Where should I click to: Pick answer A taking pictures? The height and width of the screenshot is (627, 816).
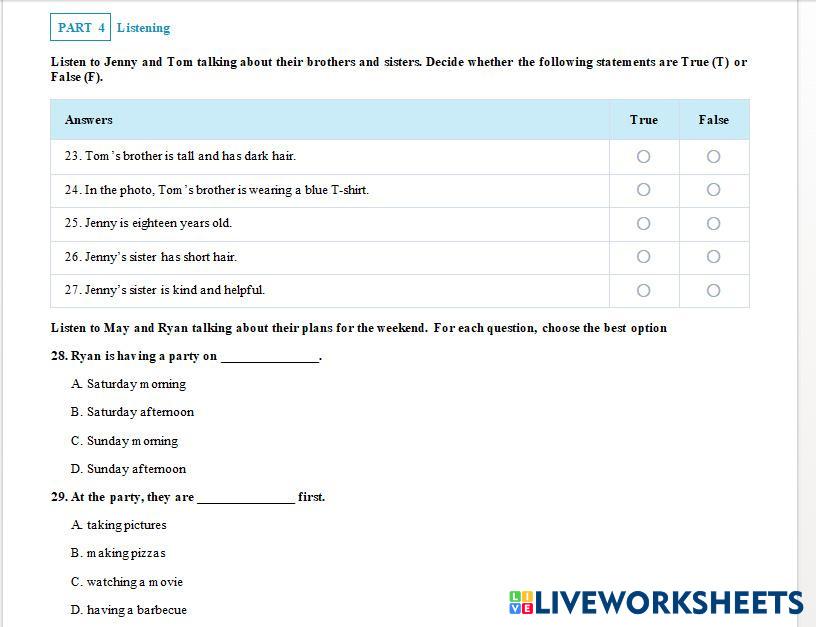pyautogui.click(x=119, y=525)
